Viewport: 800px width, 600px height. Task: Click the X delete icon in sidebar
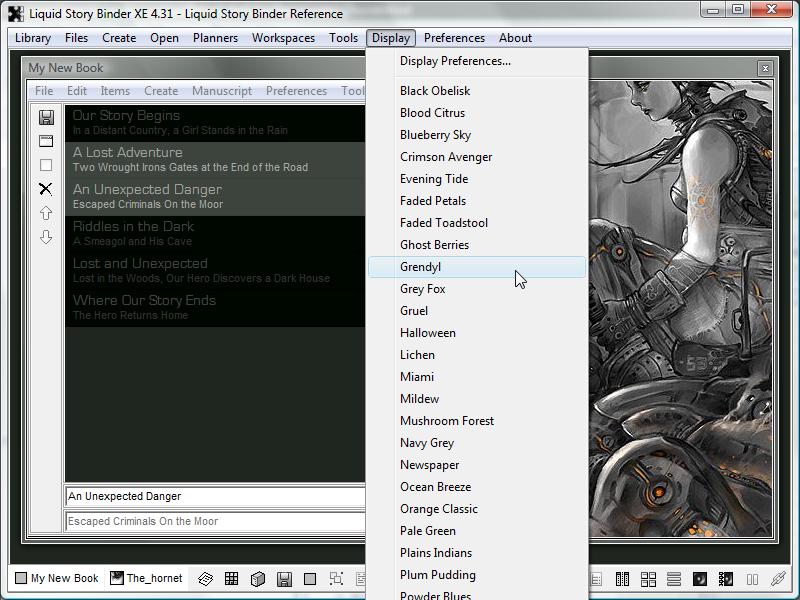(x=46, y=189)
